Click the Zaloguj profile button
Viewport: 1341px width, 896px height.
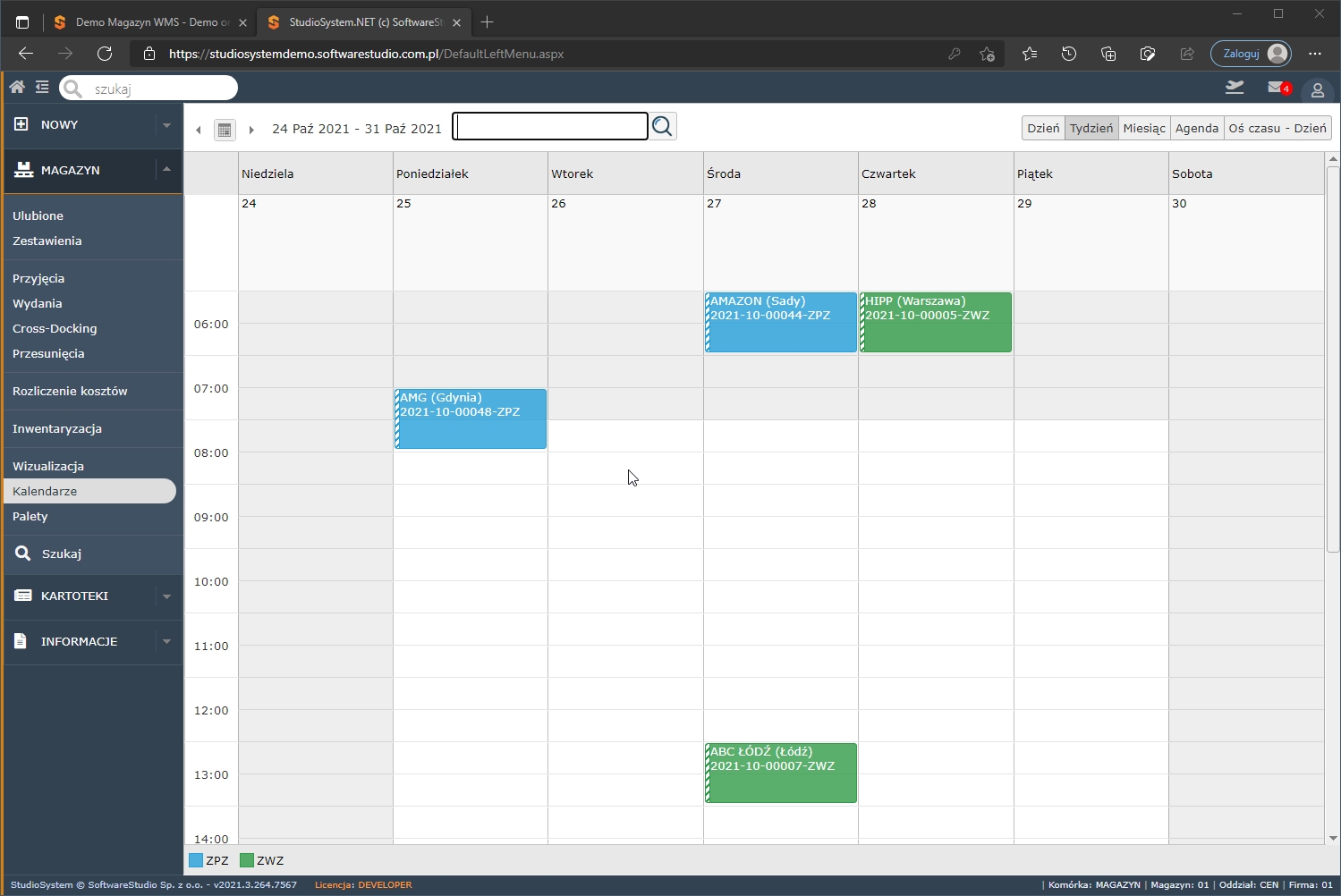point(1252,54)
